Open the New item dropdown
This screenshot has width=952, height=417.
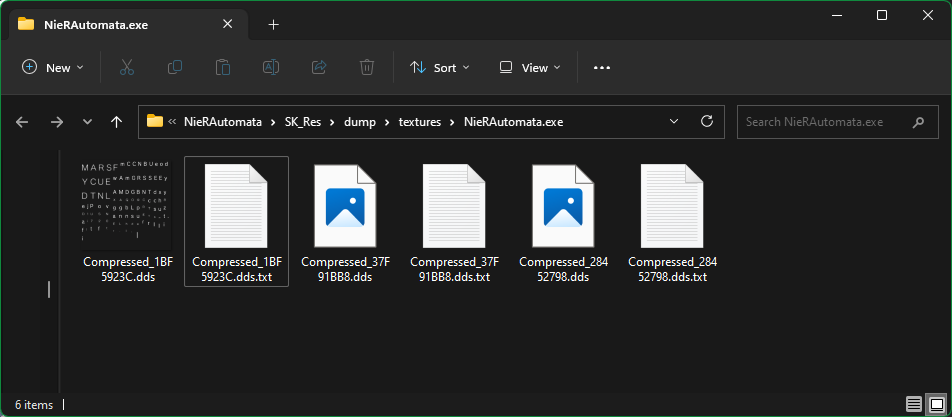click(x=53, y=67)
